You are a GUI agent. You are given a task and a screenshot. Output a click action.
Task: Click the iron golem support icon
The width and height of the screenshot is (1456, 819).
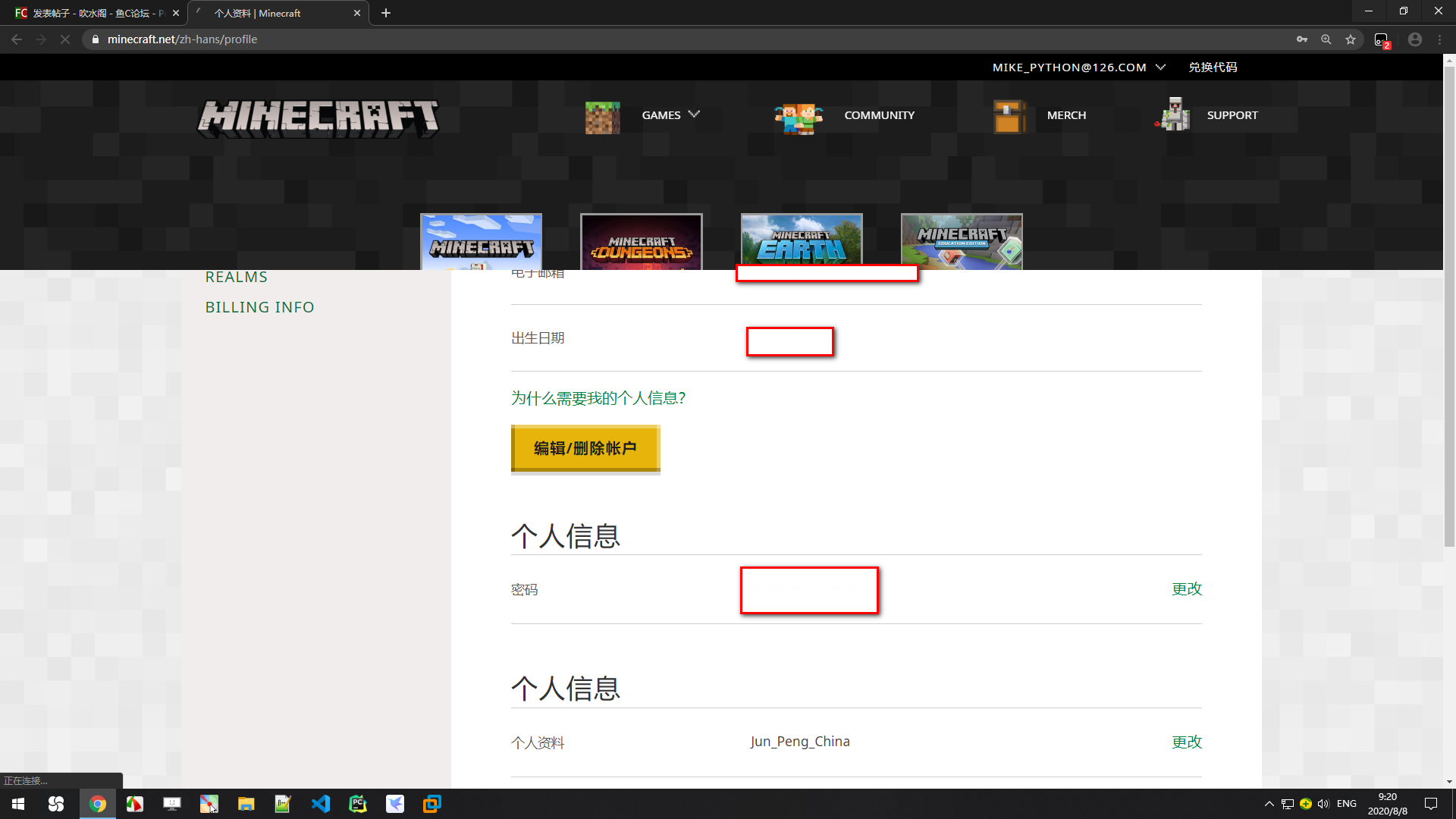pyautogui.click(x=1172, y=115)
